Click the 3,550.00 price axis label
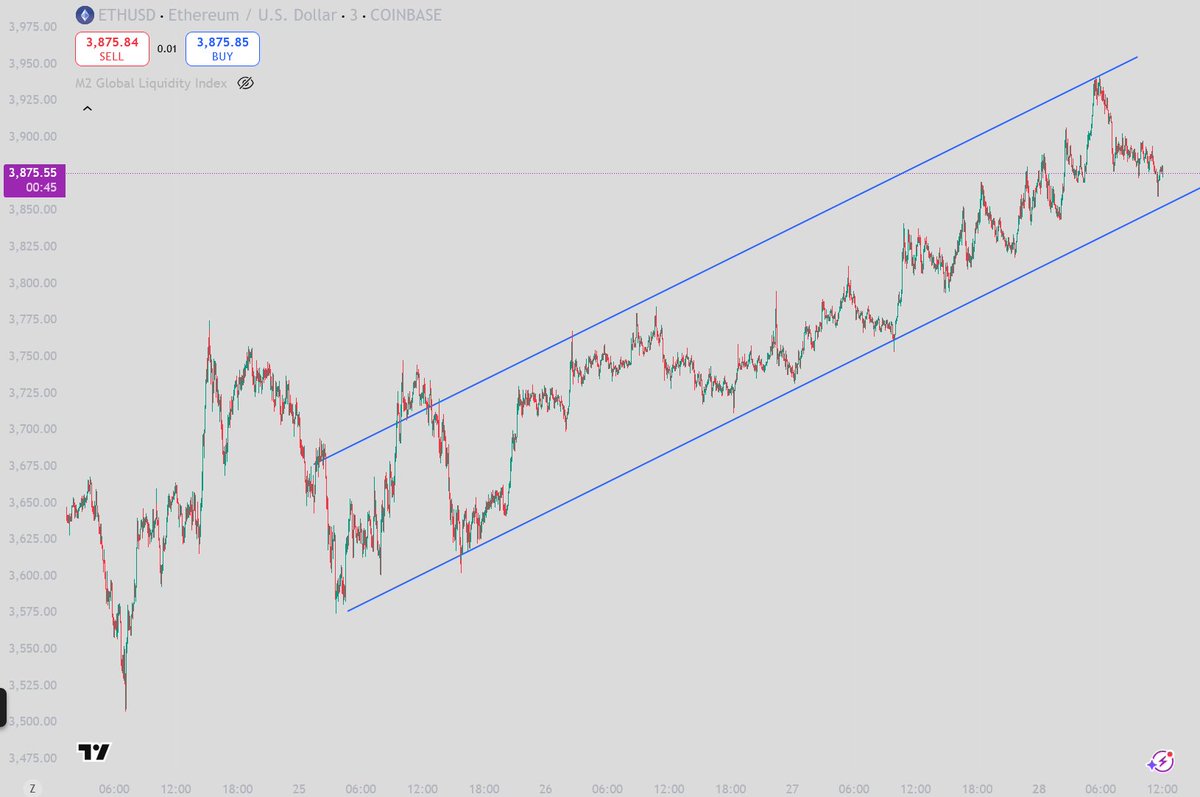The image size is (1200, 797). pos(32,648)
